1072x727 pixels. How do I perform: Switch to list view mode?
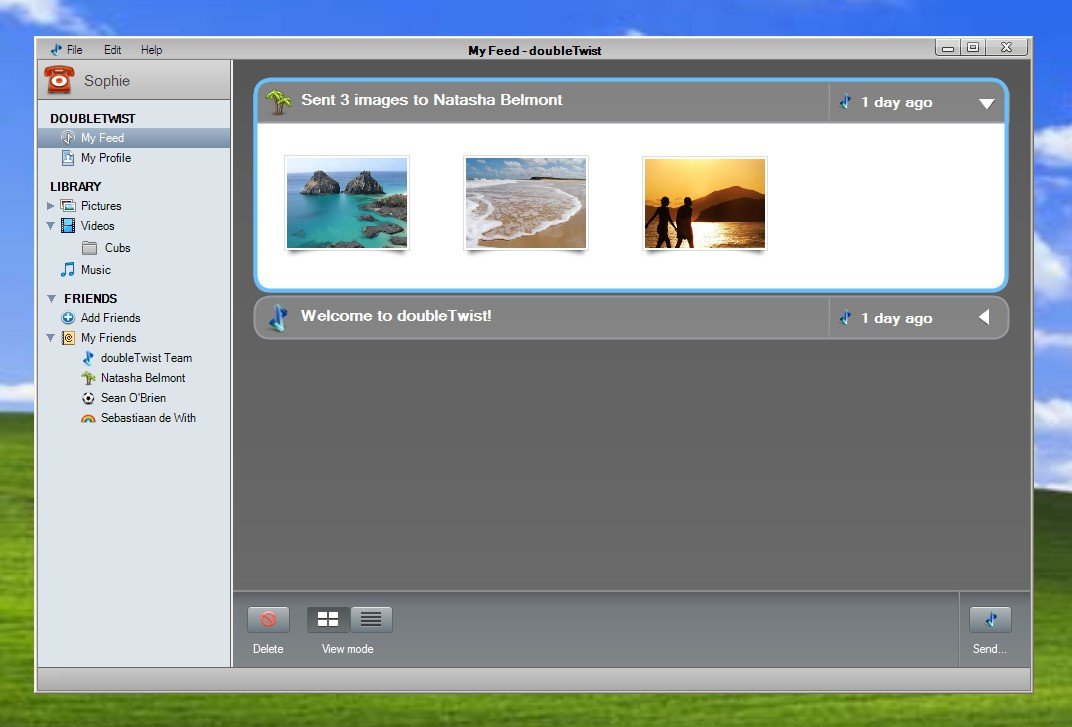(371, 620)
